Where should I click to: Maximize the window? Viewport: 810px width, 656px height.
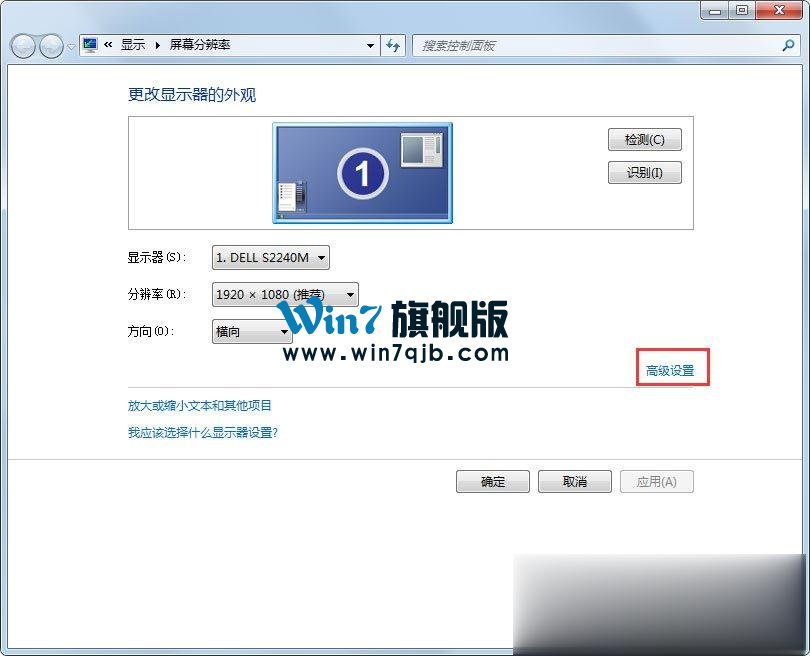pos(742,10)
